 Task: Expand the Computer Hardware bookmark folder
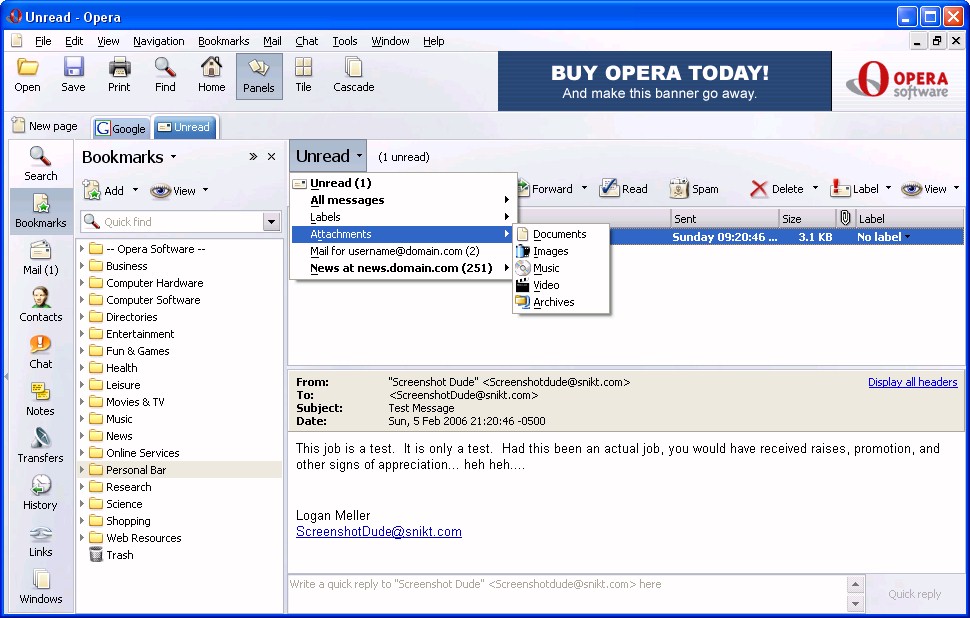pos(82,283)
